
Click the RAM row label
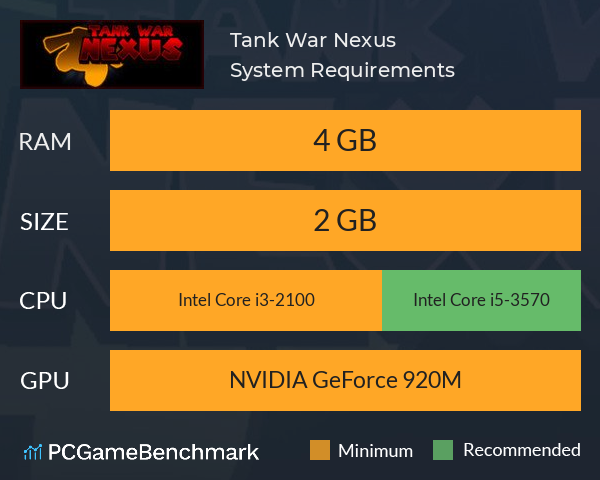click(45, 142)
